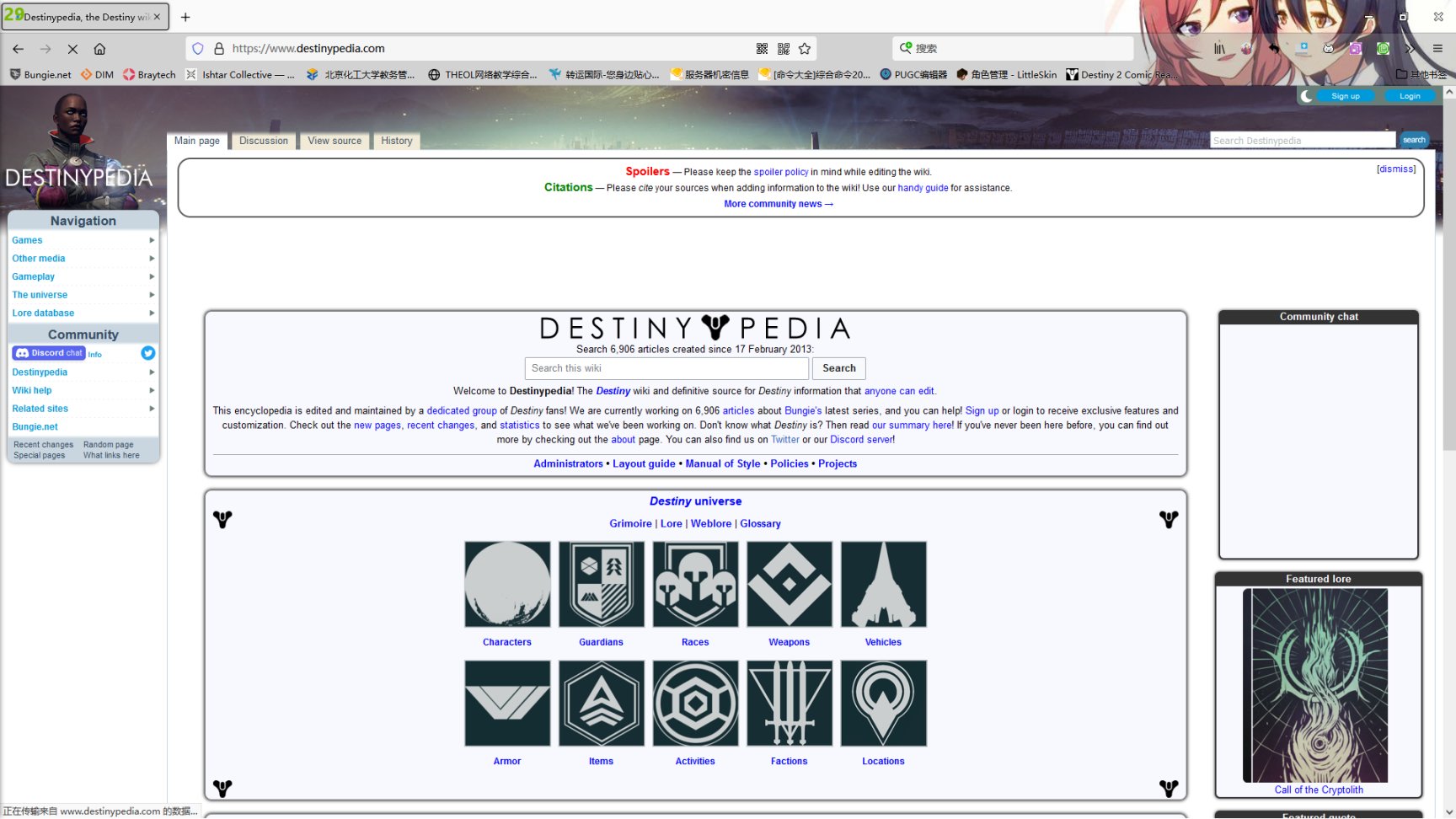Image resolution: width=1456 pixels, height=819 pixels.
Task: Click the Search this wiki input field
Action: click(666, 368)
